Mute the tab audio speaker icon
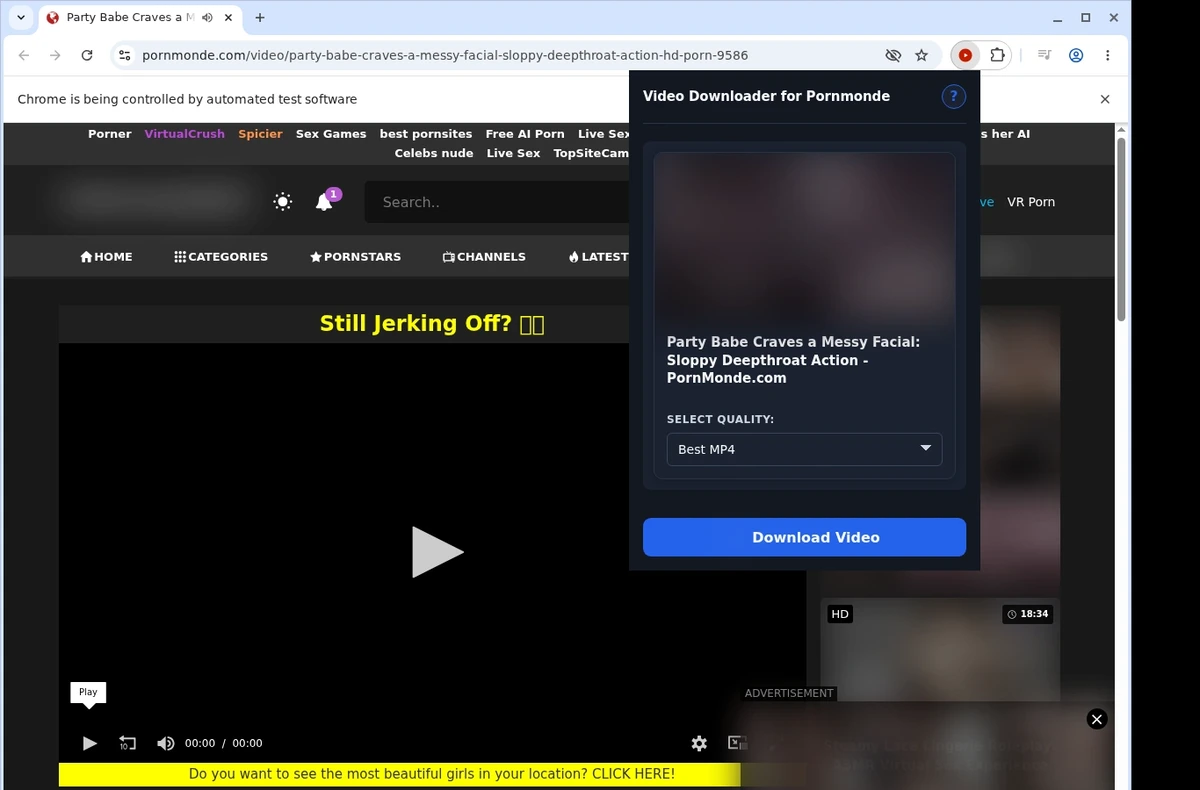Screen dimensions: 1200x790 pos(207,18)
